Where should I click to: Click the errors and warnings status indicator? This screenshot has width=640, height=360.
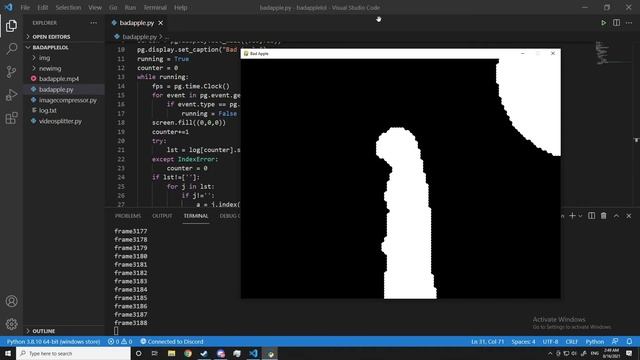coord(120,341)
